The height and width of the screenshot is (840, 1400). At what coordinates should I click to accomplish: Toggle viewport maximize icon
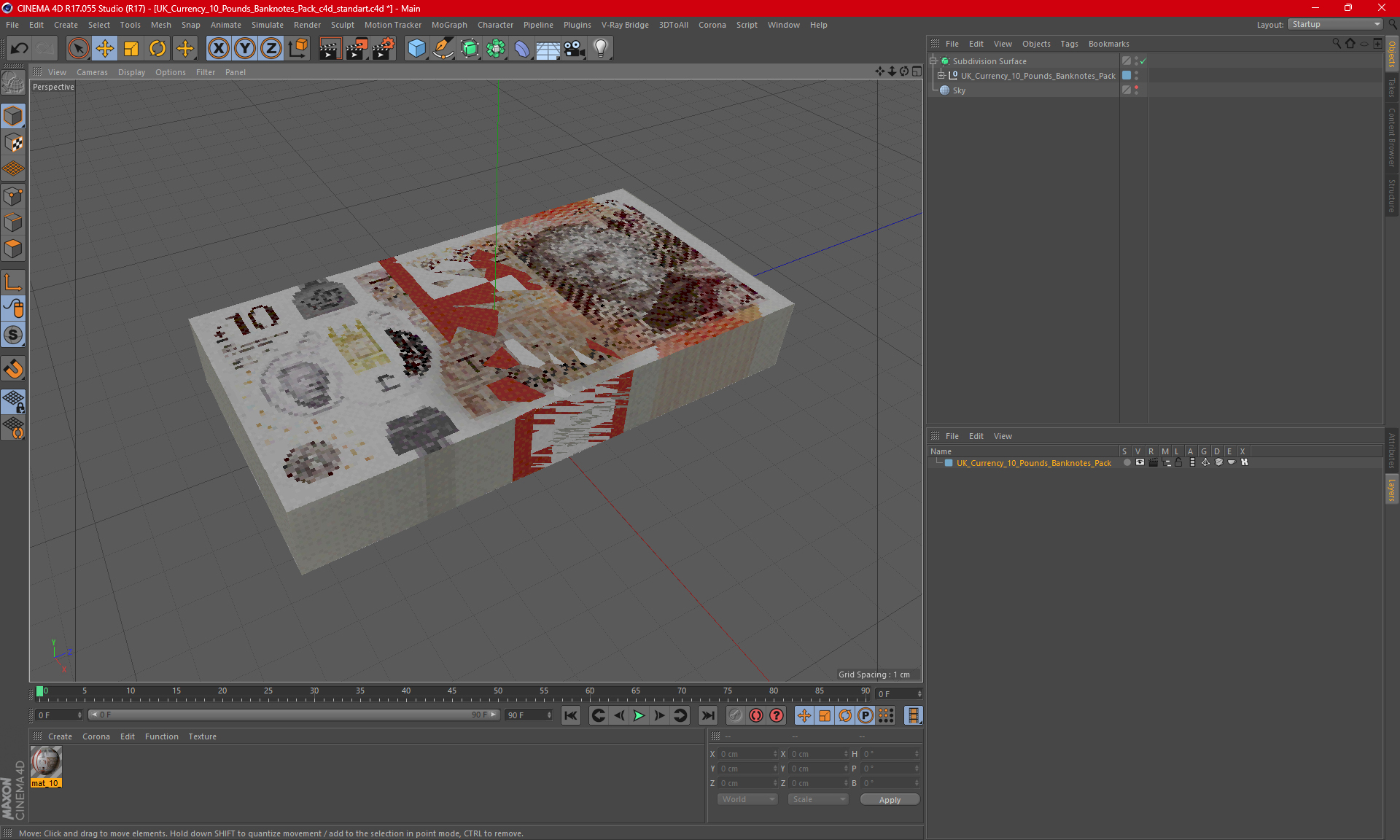pyautogui.click(x=917, y=71)
